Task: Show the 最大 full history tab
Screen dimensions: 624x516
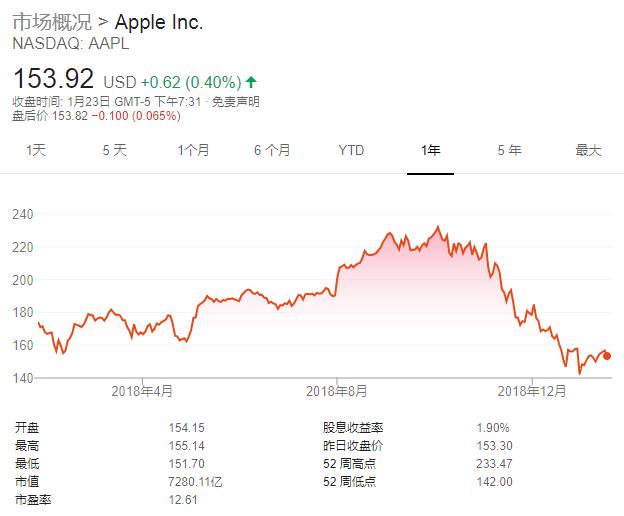Action: [x=588, y=150]
